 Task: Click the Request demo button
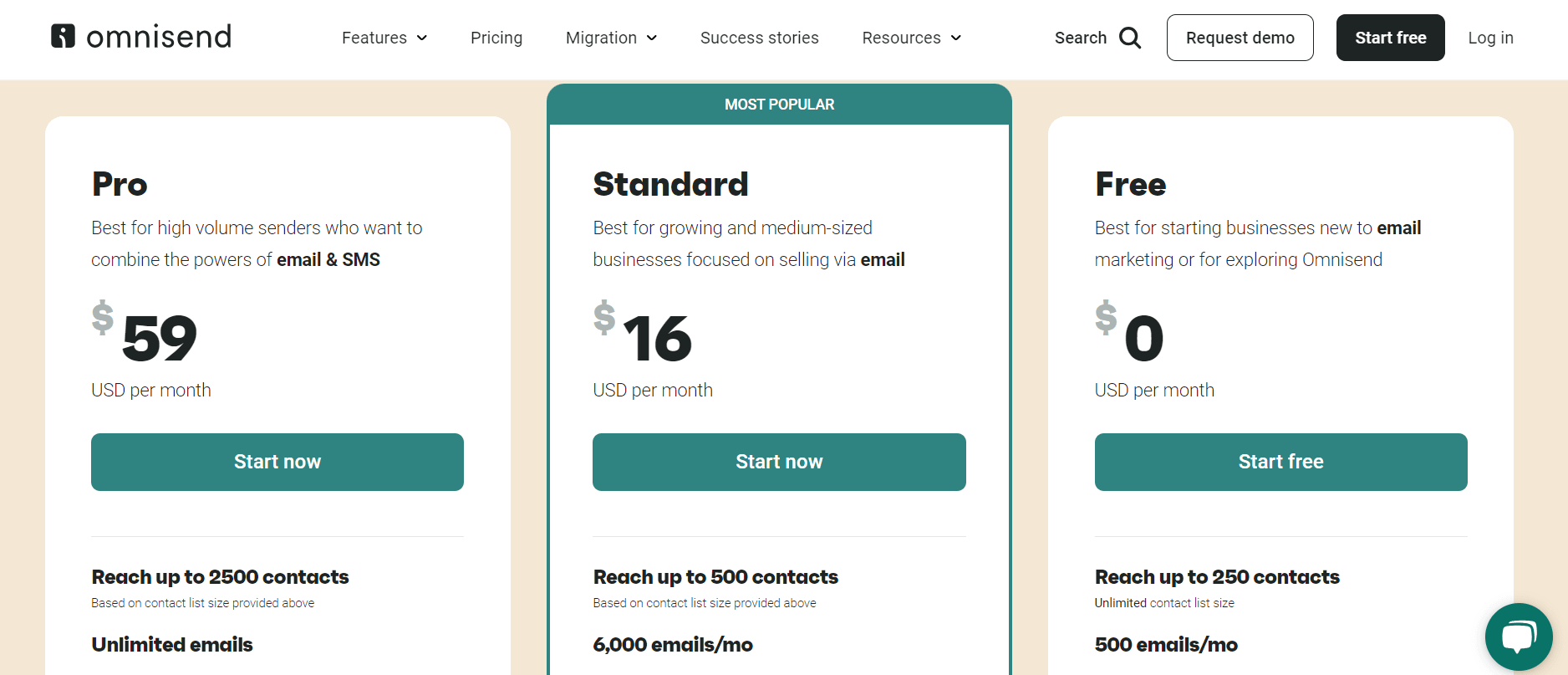(1240, 38)
